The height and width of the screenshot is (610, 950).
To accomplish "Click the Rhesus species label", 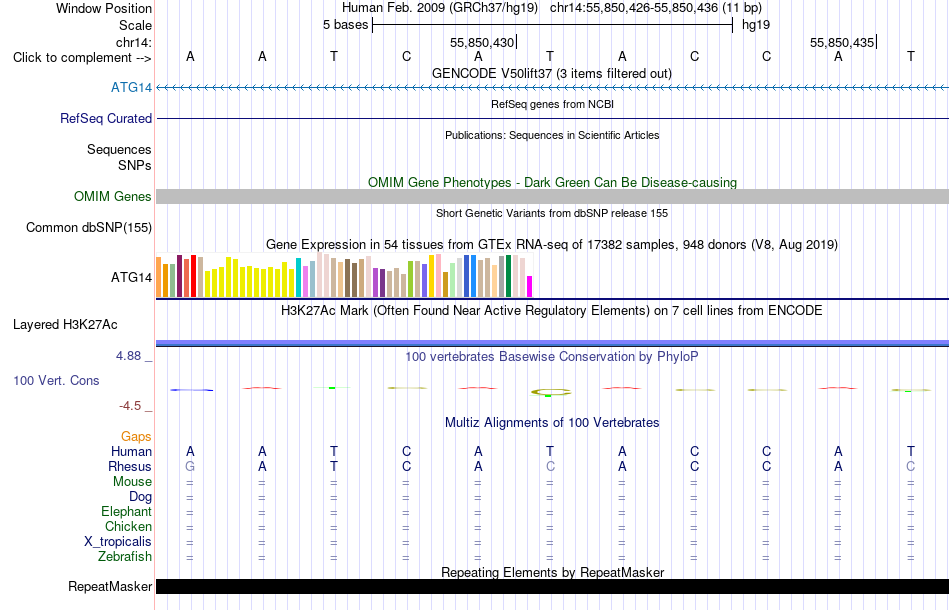I will tap(130, 467).
